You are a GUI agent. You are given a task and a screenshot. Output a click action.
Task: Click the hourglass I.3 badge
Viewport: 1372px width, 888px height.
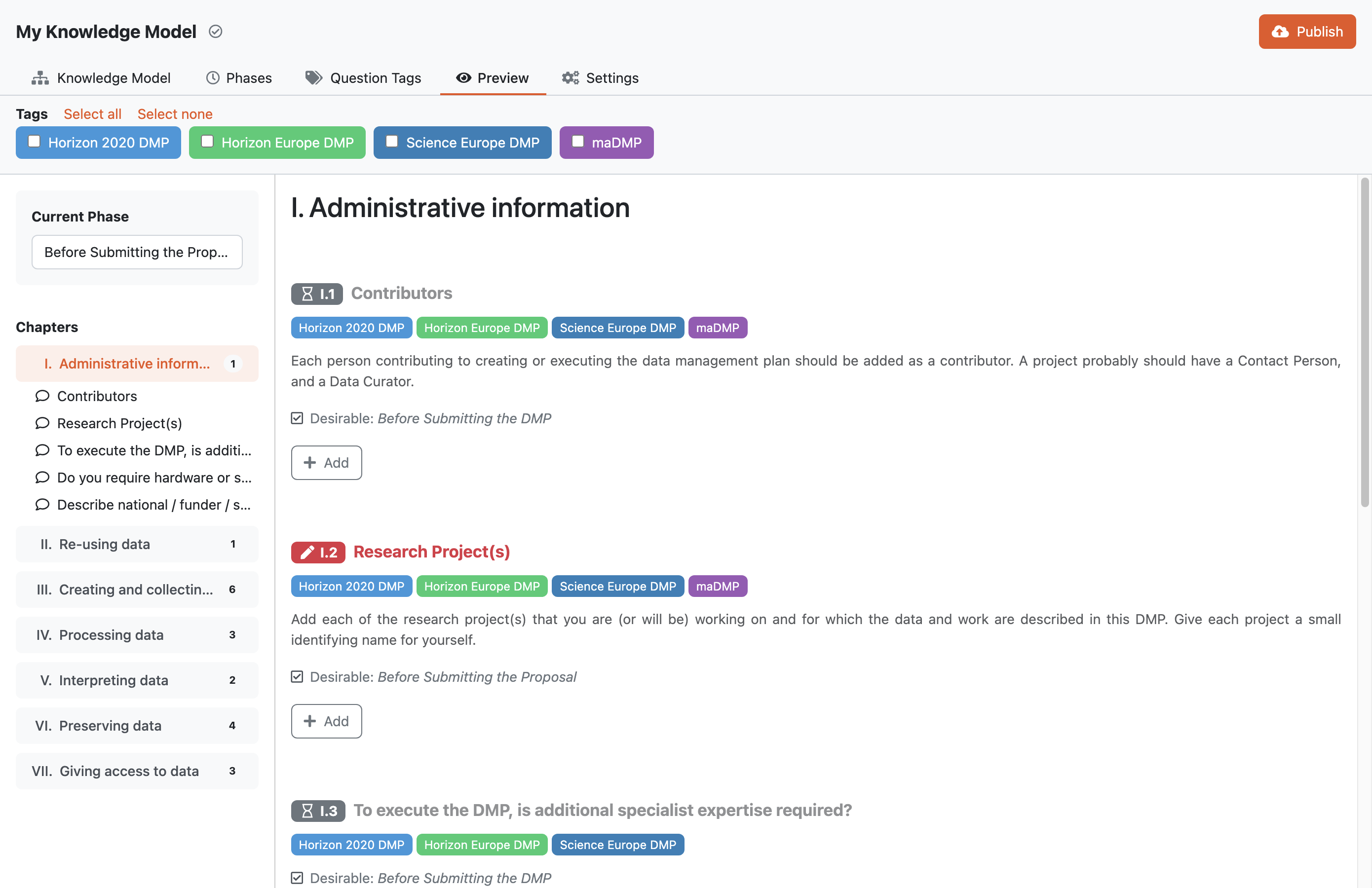point(318,811)
